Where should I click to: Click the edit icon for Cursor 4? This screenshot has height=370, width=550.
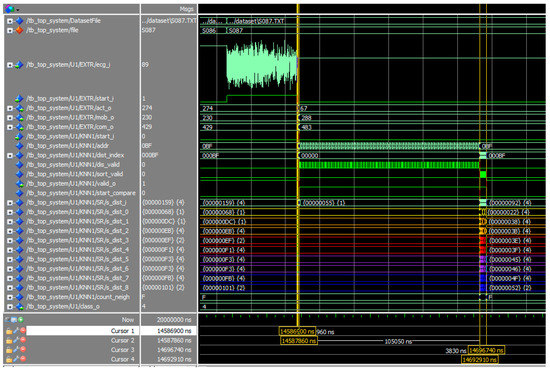pos(16,359)
